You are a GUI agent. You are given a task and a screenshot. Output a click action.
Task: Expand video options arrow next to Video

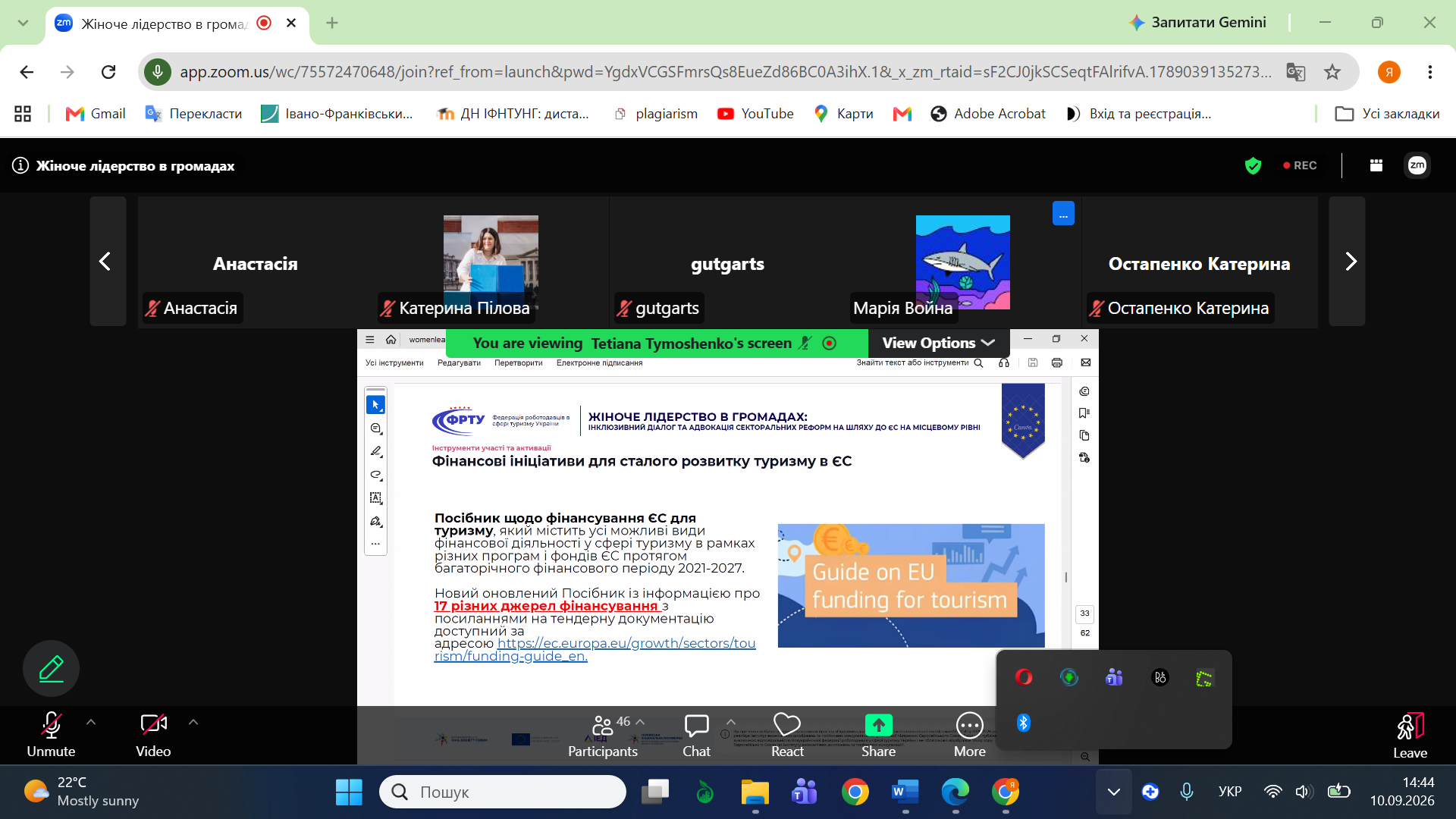[193, 723]
